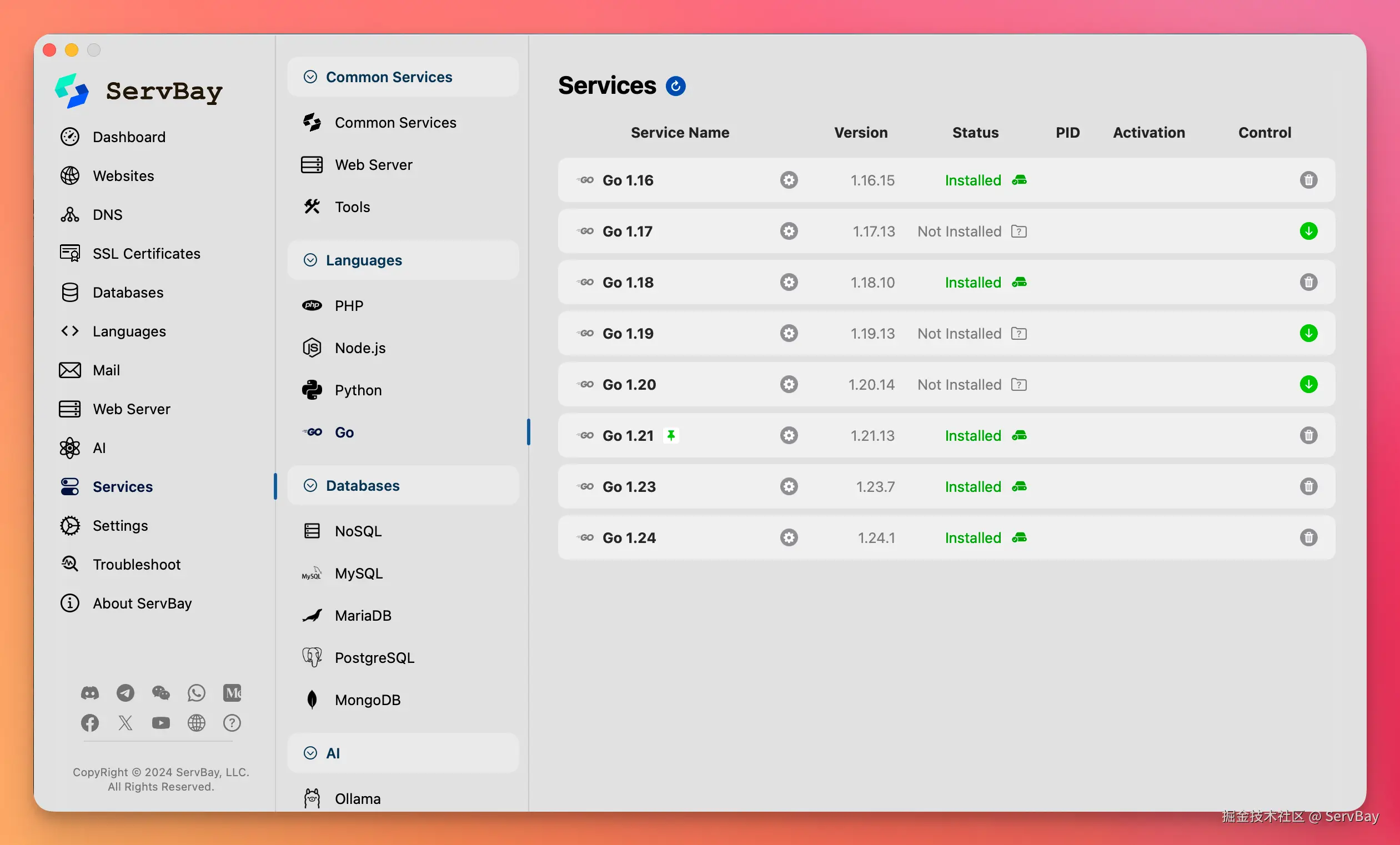Open the Telegram social icon
This screenshot has width=1400, height=845.
pyautogui.click(x=125, y=693)
